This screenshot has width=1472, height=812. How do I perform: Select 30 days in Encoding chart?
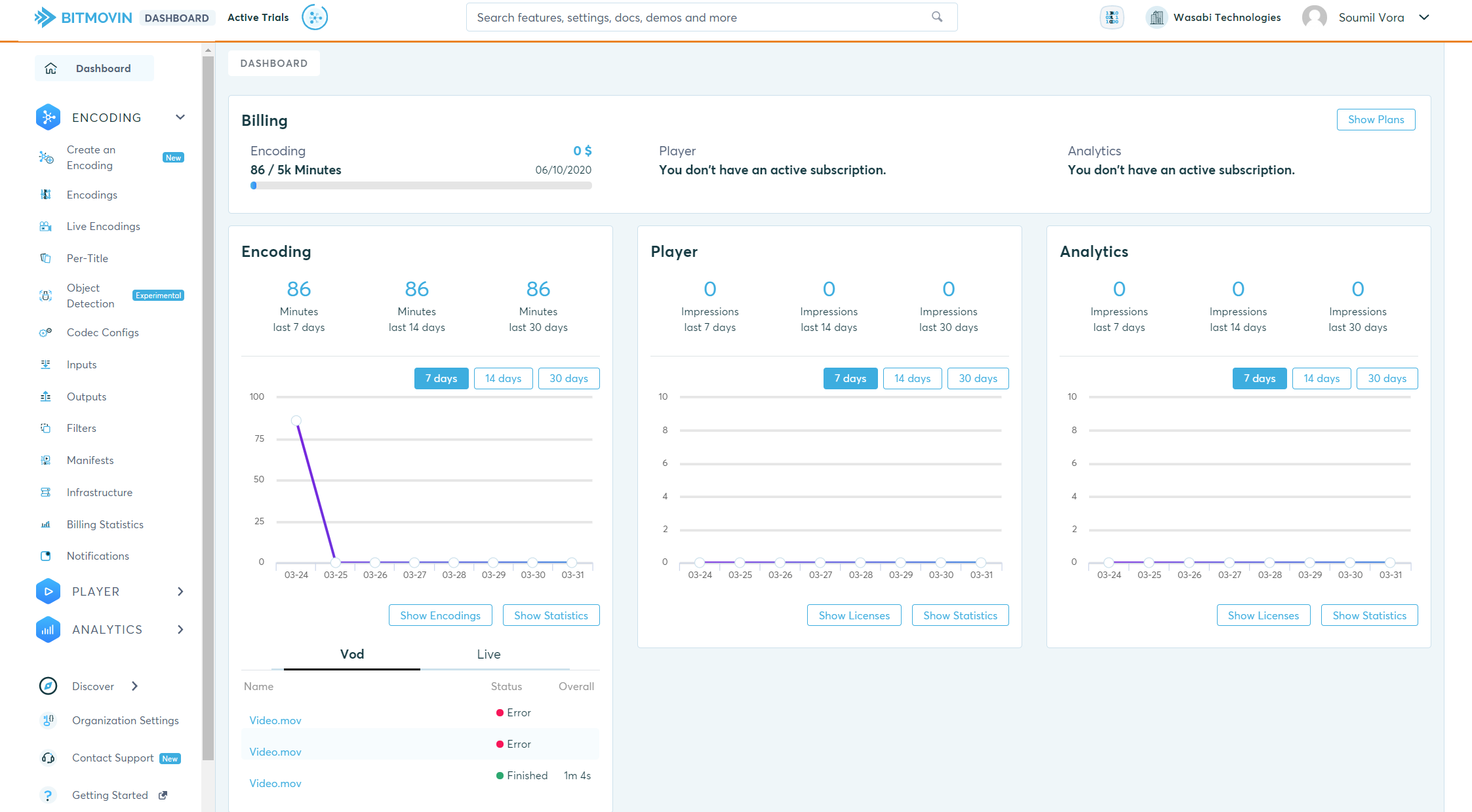pos(569,378)
